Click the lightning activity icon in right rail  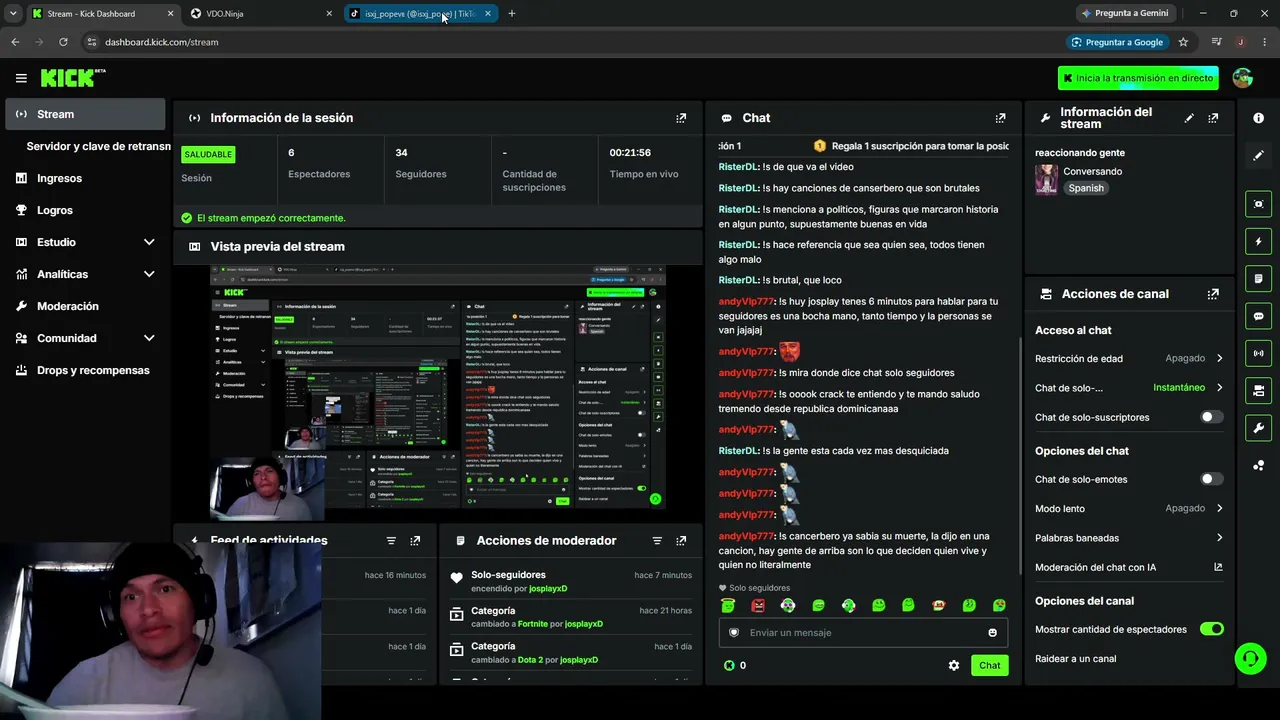(x=1258, y=241)
